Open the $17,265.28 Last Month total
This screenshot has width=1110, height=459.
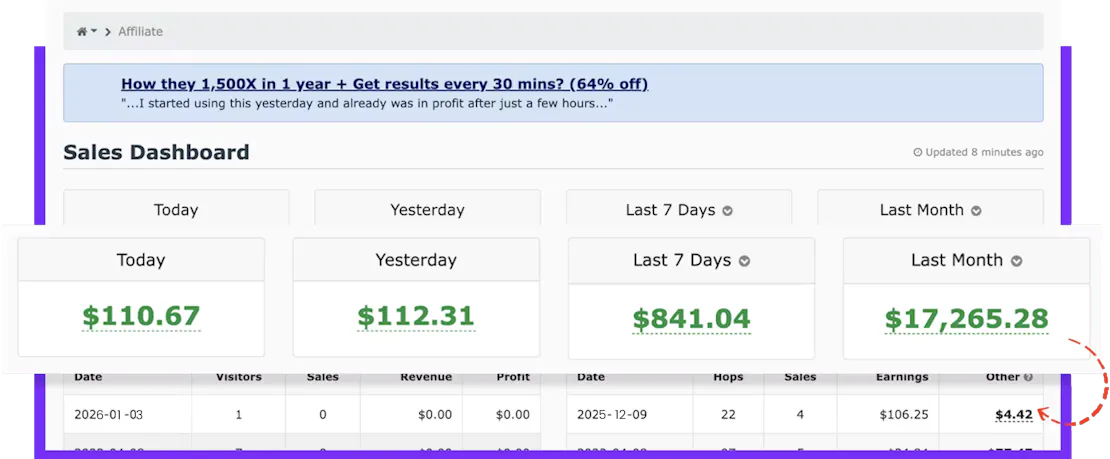tap(966, 319)
